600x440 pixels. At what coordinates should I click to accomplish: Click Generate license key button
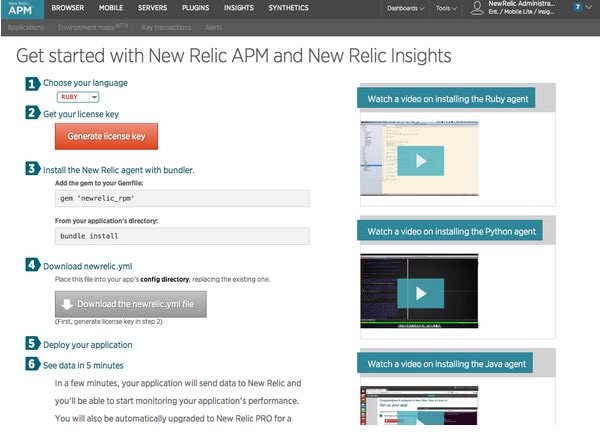point(106,136)
